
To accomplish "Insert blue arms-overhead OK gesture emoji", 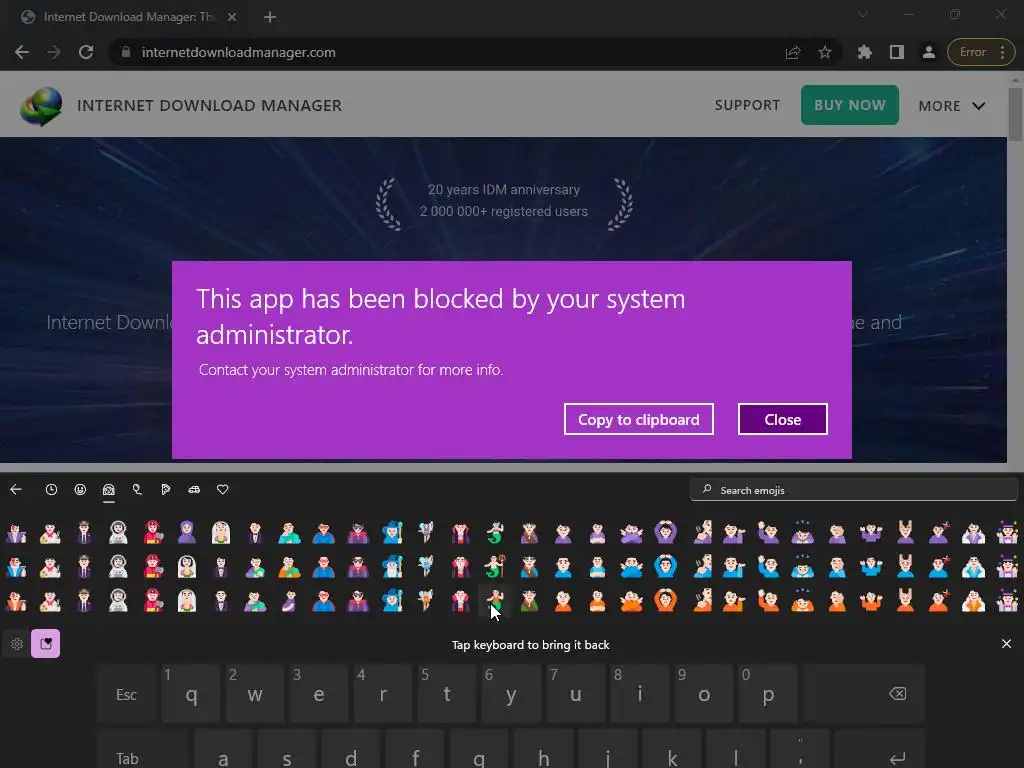I will [665, 566].
